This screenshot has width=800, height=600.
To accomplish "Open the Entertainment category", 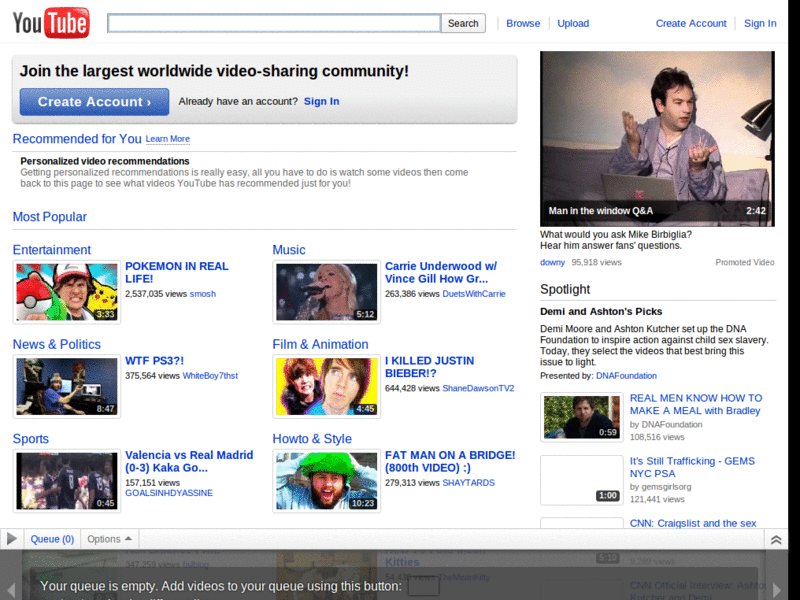I will point(52,250).
